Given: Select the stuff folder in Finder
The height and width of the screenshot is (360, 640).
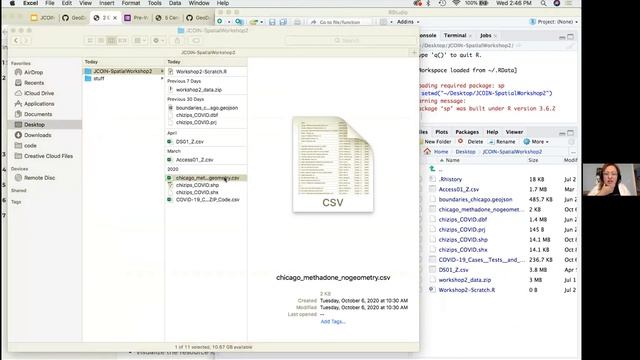Looking at the screenshot, I should [124, 78].
